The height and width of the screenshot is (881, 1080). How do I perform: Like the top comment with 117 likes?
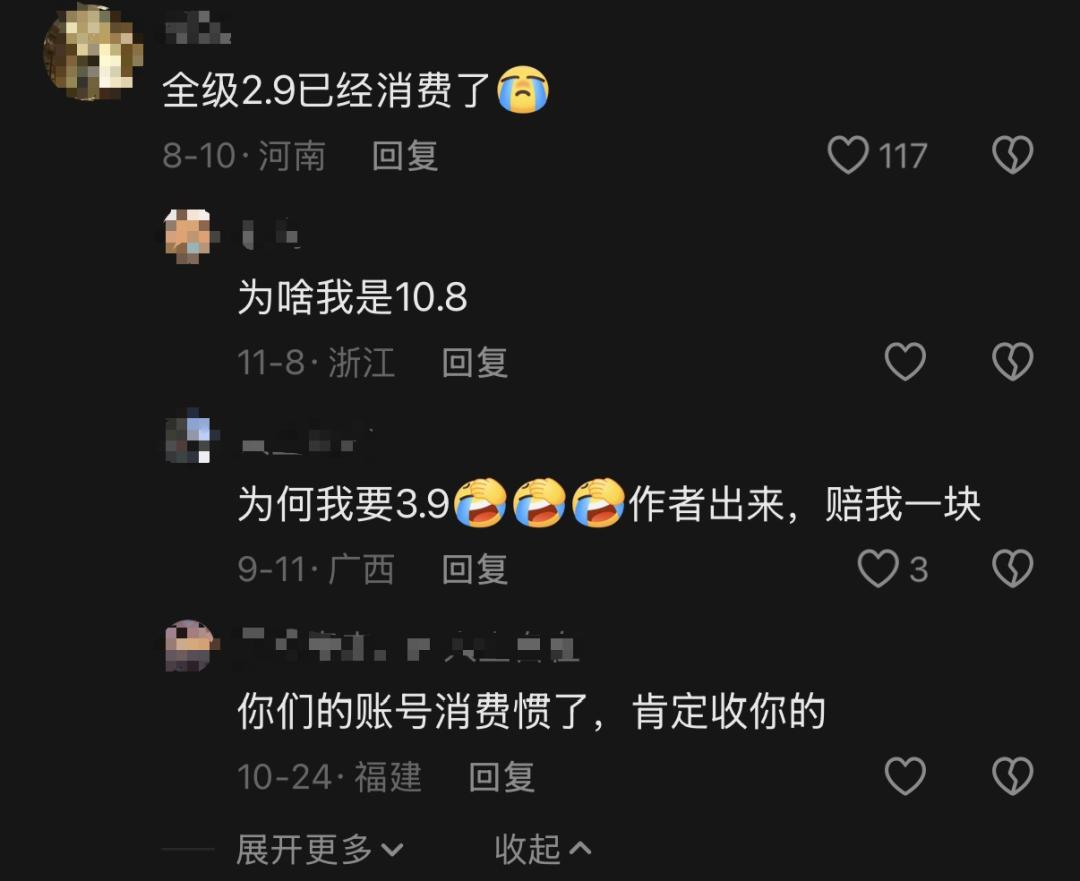pyautogui.click(x=847, y=155)
